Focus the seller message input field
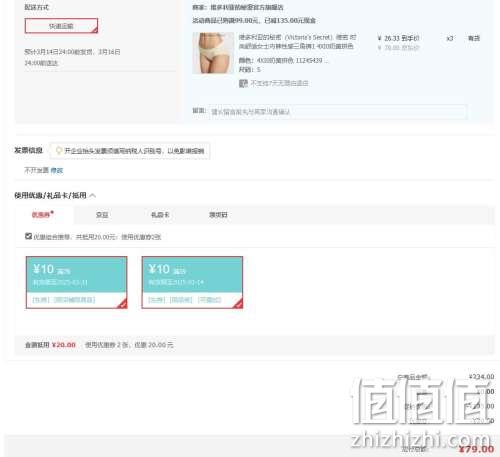The image size is (500, 457). click(x=338, y=112)
